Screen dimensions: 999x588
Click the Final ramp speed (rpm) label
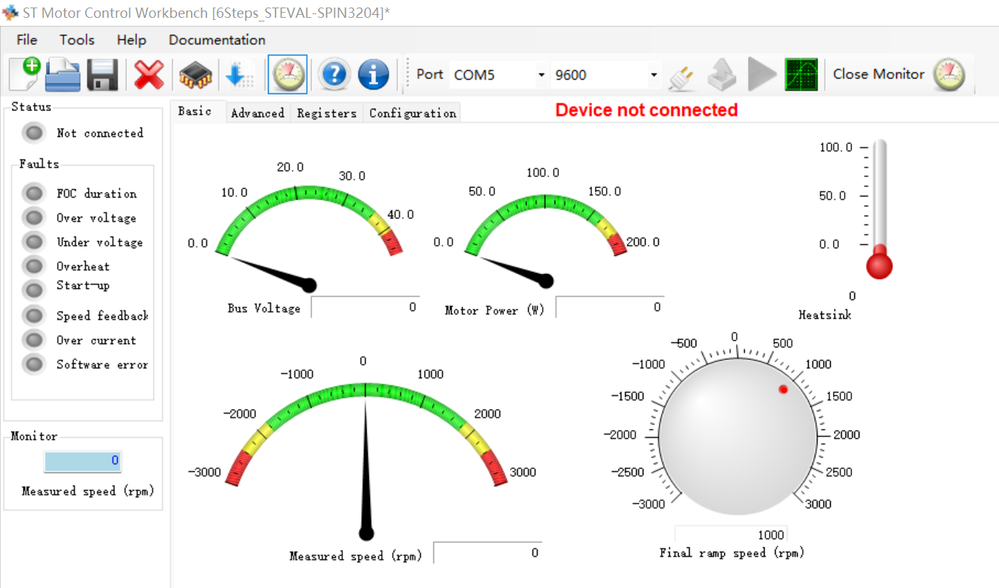pyautogui.click(x=731, y=553)
